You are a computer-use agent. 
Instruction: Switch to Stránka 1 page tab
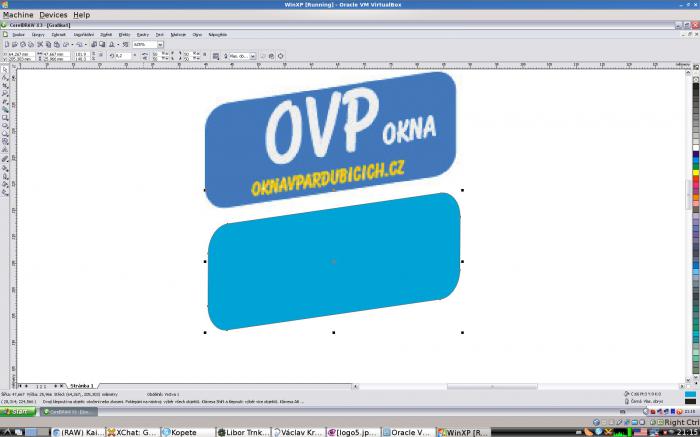[x=82, y=386]
